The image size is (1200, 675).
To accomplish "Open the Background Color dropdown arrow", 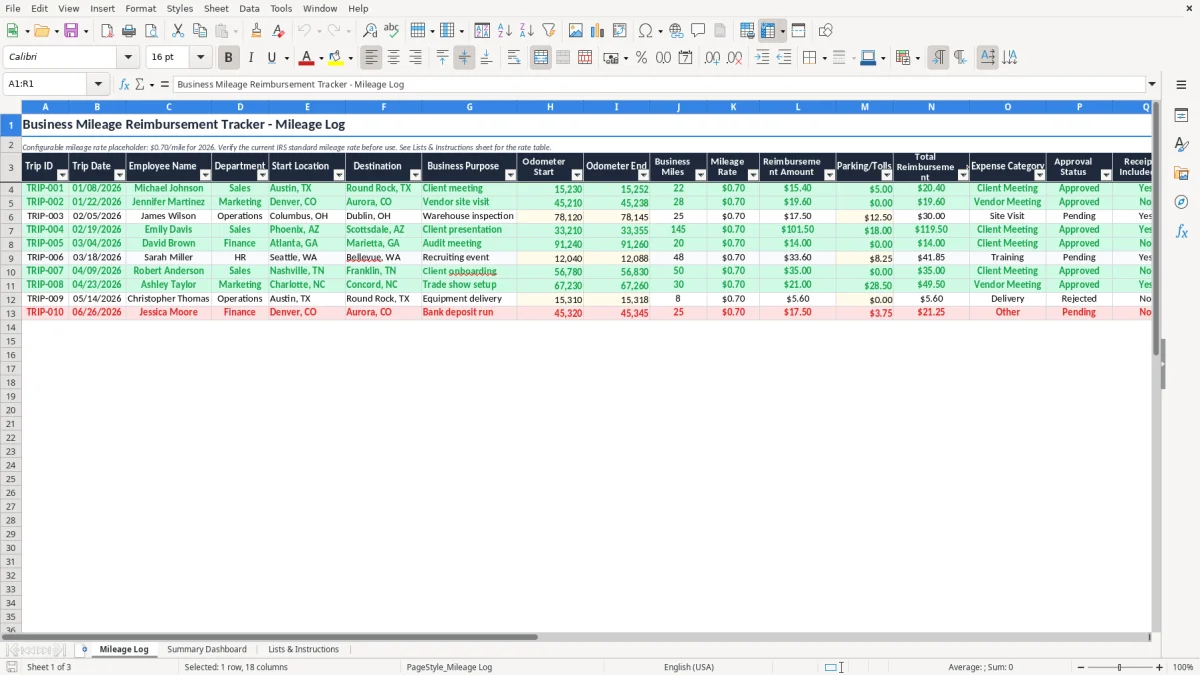I will pos(350,58).
